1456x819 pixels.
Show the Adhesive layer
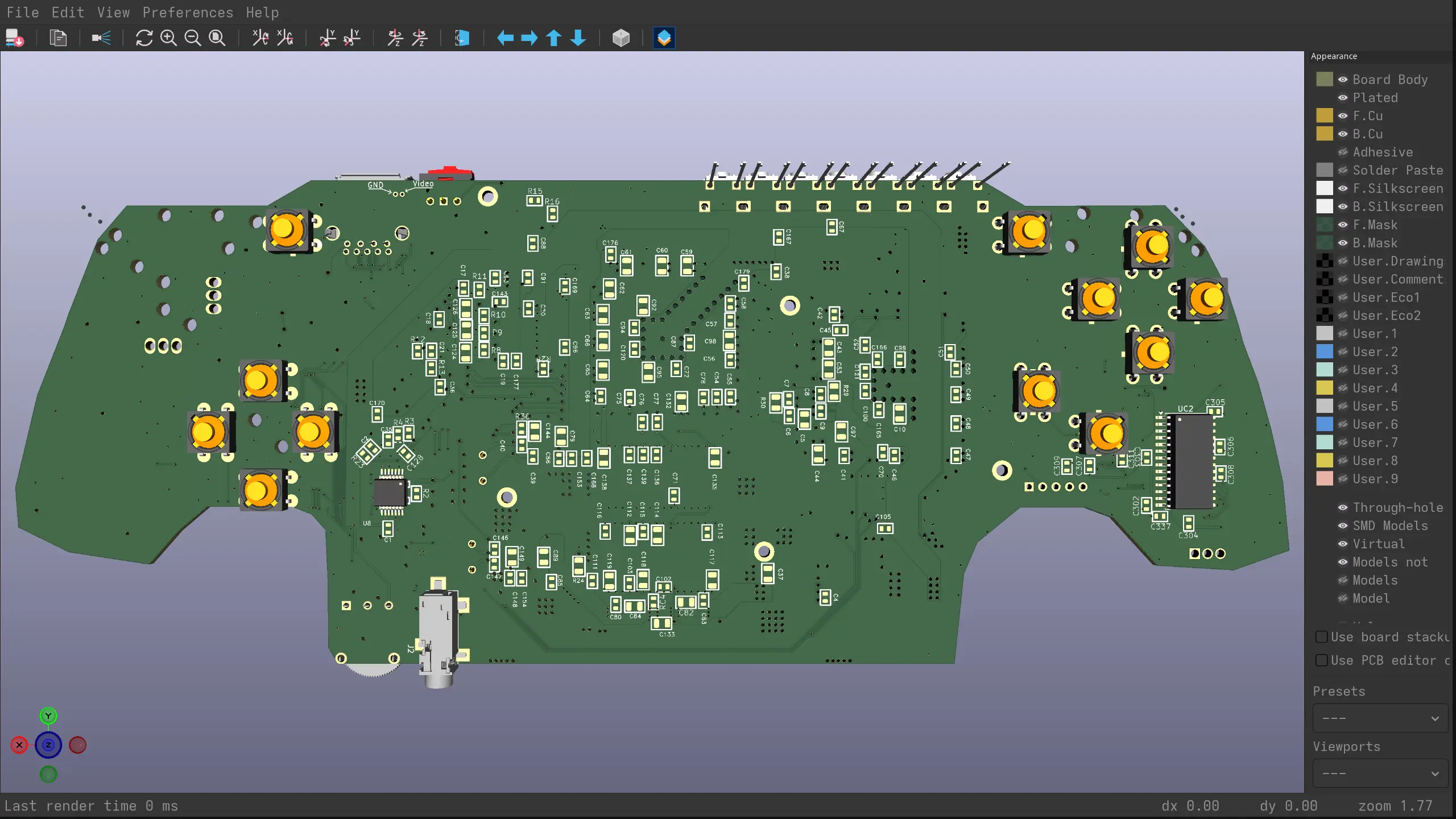(1343, 152)
